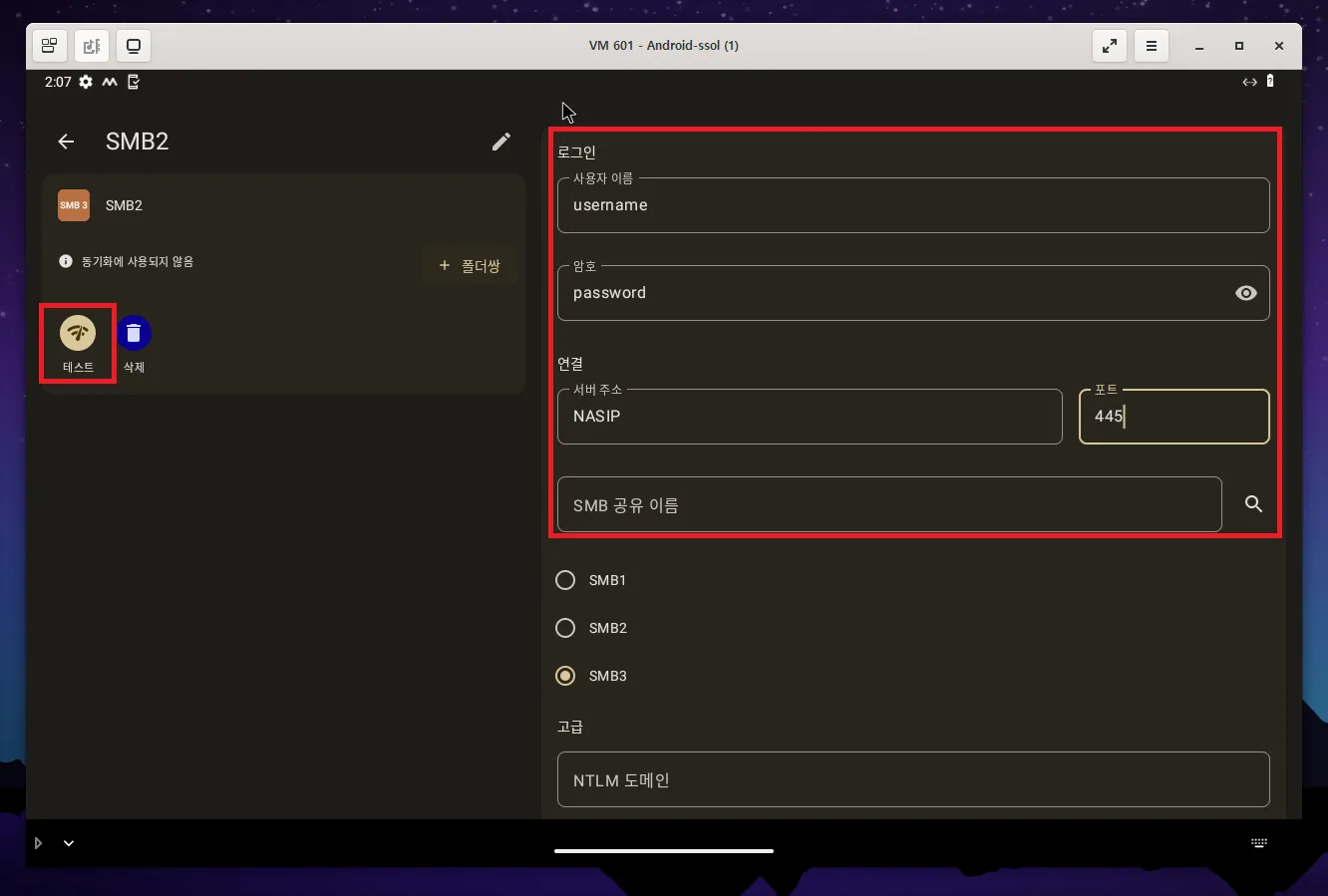Enter fullscreen with the expand arrows button

1110,45
